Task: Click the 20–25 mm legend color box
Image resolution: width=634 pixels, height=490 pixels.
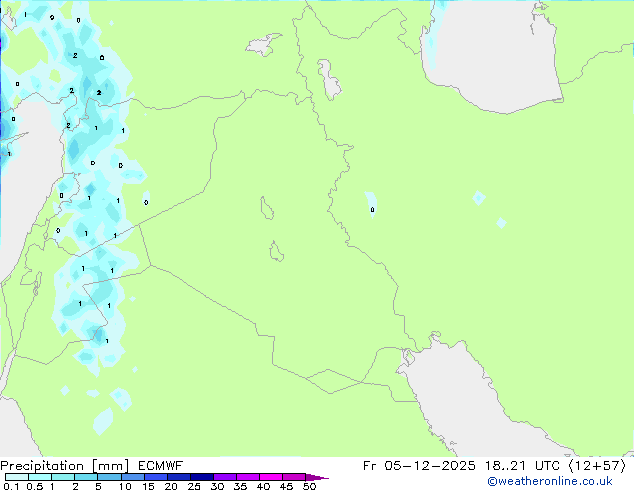Action: (178, 477)
